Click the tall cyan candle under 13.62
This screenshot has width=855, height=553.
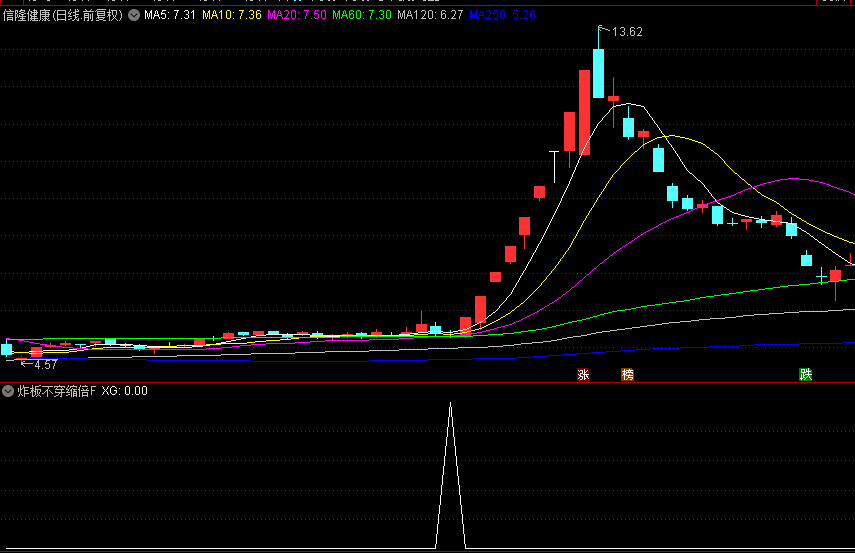coord(598,73)
